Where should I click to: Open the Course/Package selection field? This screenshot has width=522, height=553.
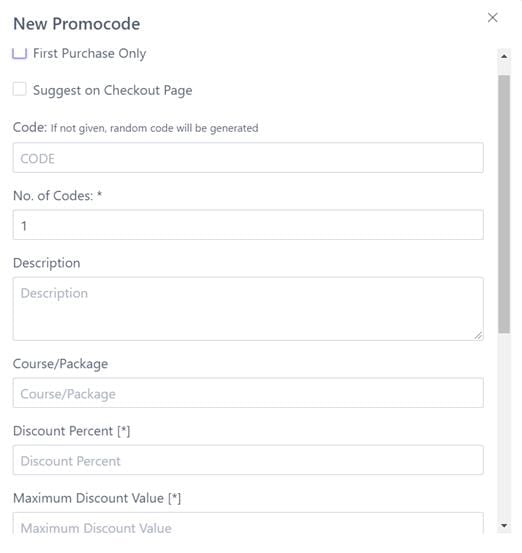coord(248,393)
